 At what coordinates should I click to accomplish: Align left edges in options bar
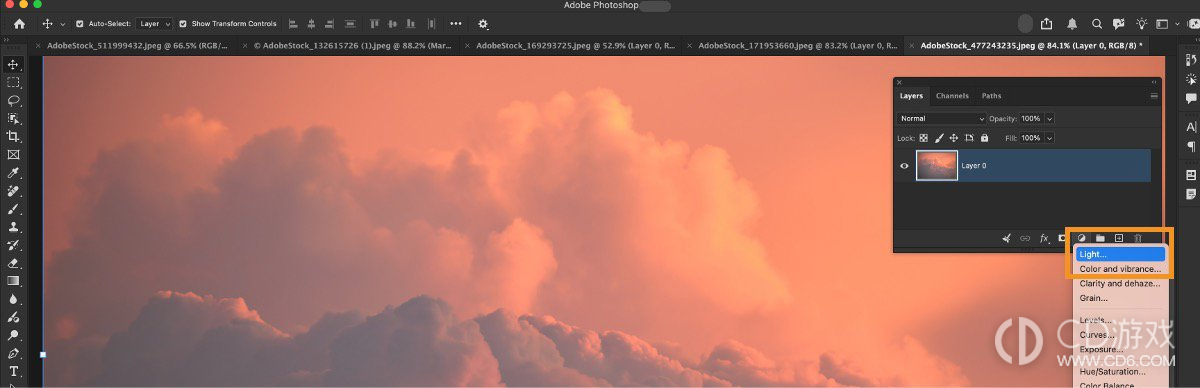tap(292, 23)
